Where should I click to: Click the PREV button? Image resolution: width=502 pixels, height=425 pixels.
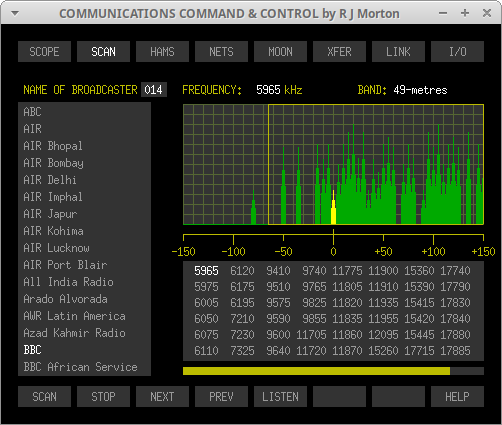click(x=221, y=397)
